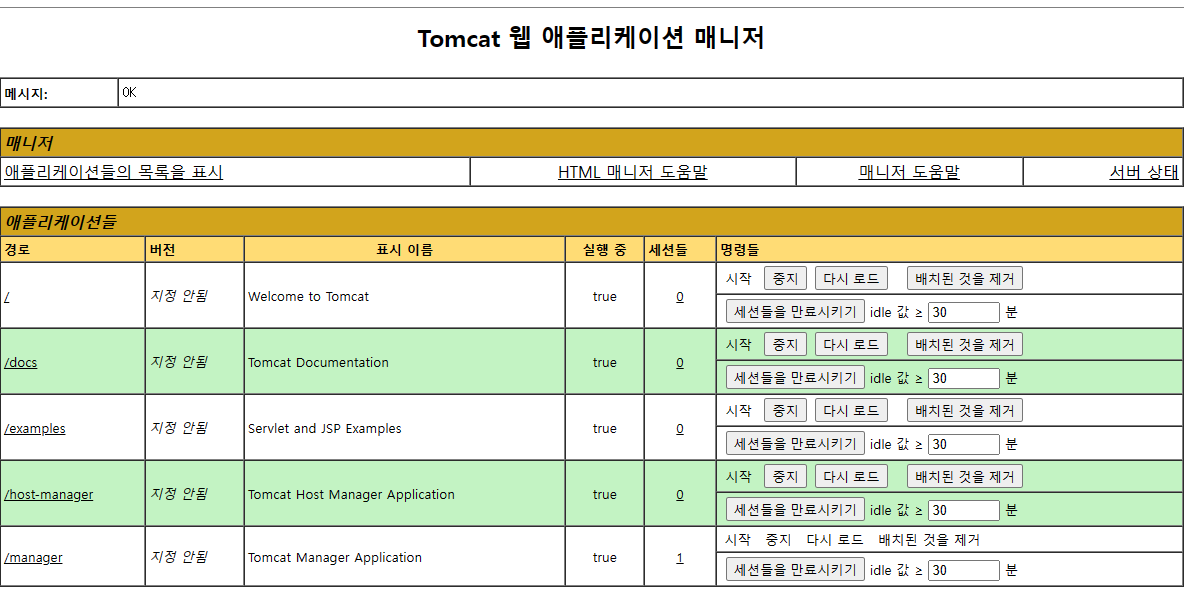Image resolution: width=1189 pixels, height=592 pixels.
Task: Click the 지정 안됨 version of /host-manager
Action: click(179, 493)
